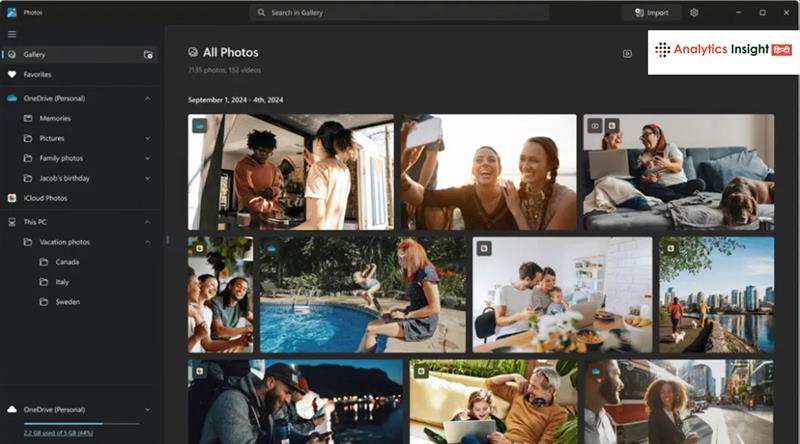Click the folder icon beside Canada
The height and width of the screenshot is (444, 800).
pyautogui.click(x=44, y=262)
